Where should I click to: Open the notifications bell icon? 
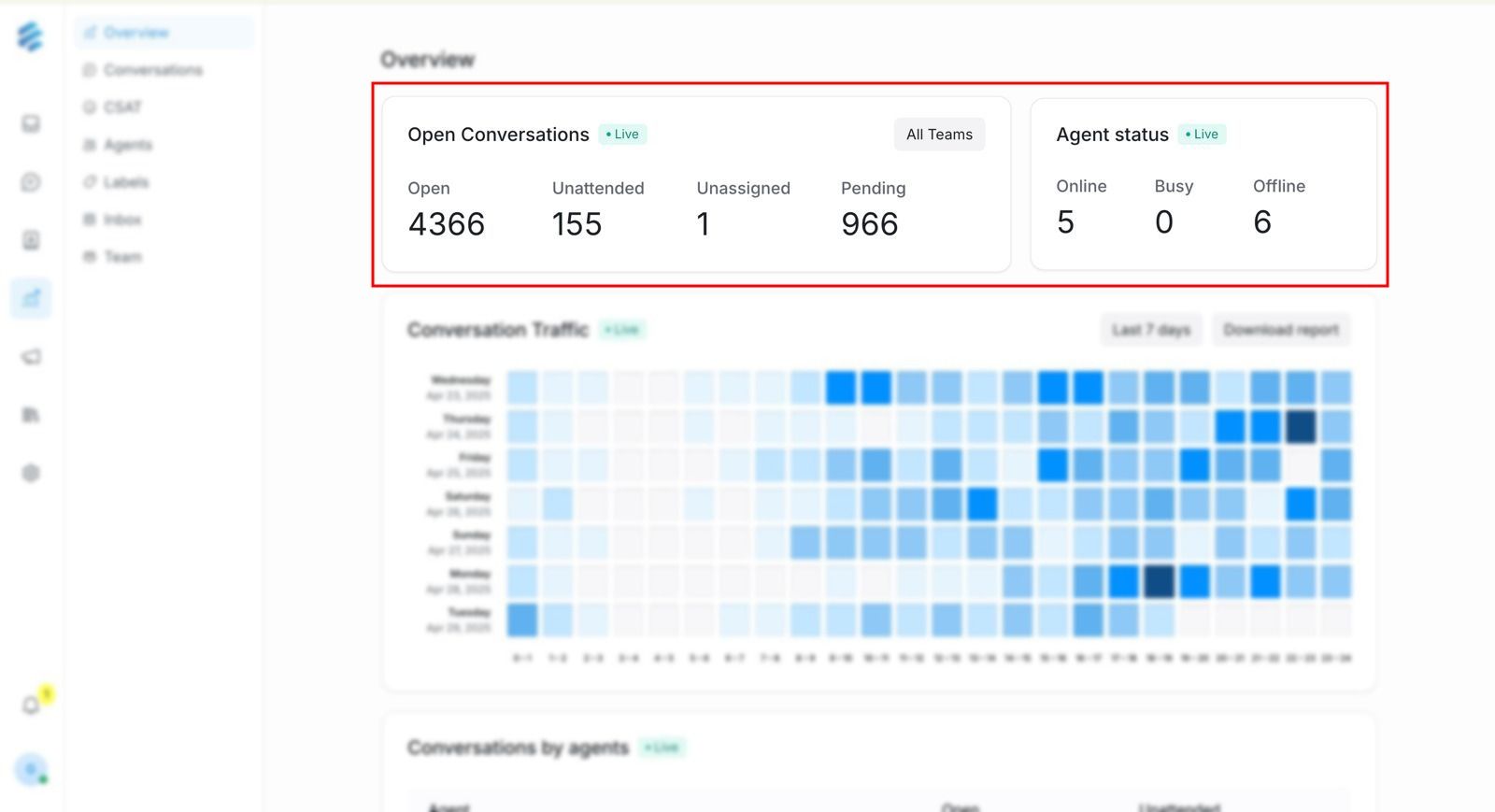pyautogui.click(x=31, y=705)
